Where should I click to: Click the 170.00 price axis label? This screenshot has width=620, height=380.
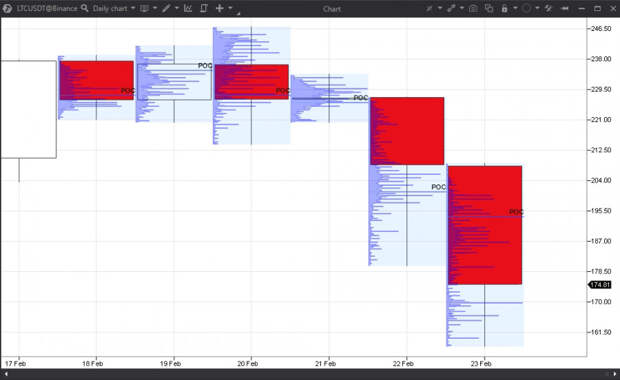click(x=601, y=302)
